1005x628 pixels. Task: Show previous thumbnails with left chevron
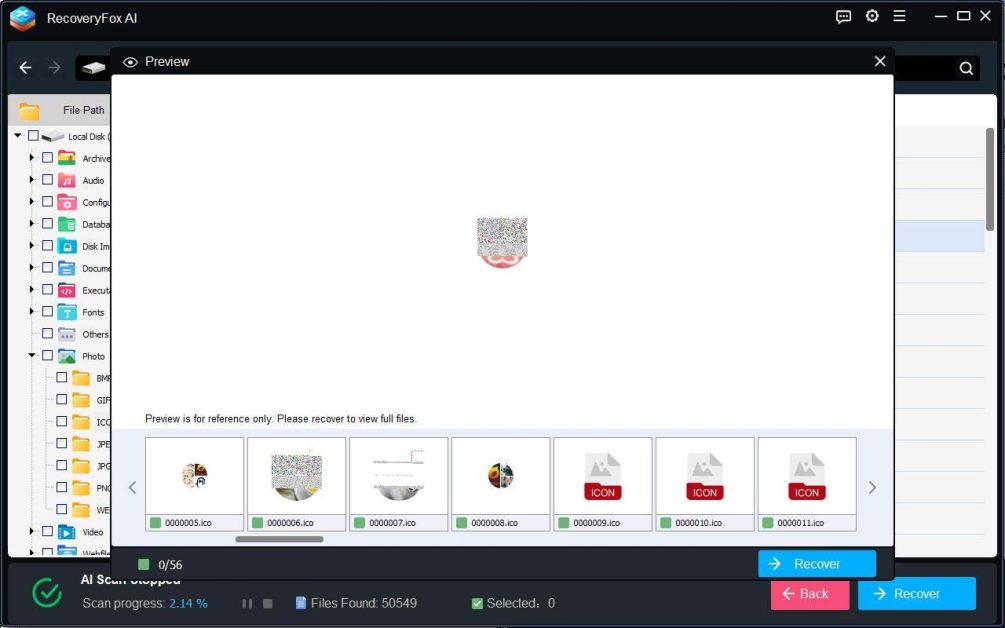(x=132, y=488)
